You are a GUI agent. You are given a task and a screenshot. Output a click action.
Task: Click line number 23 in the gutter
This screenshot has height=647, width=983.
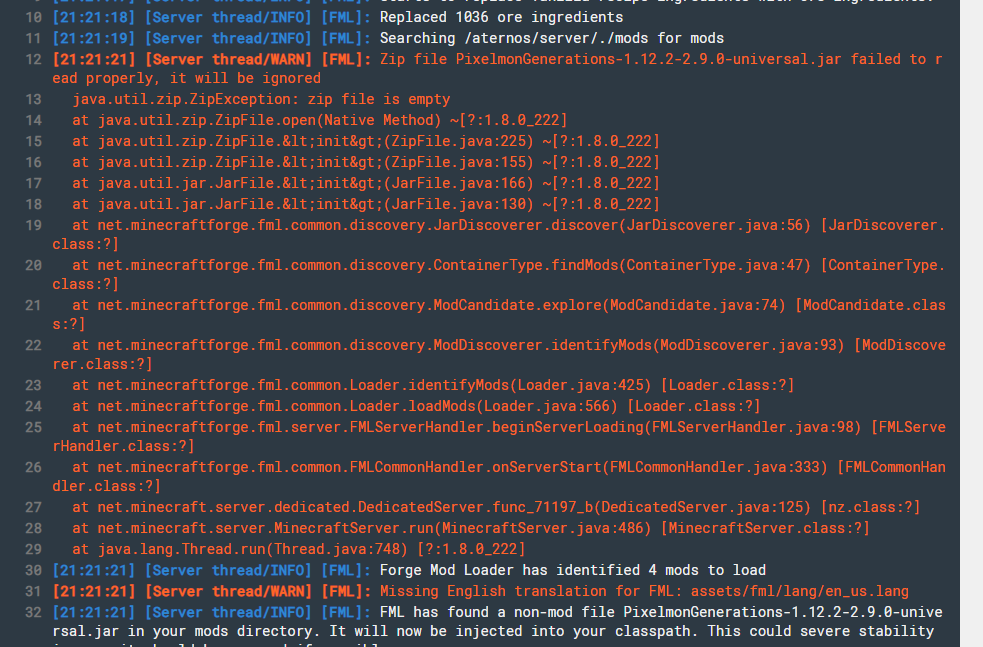33,386
